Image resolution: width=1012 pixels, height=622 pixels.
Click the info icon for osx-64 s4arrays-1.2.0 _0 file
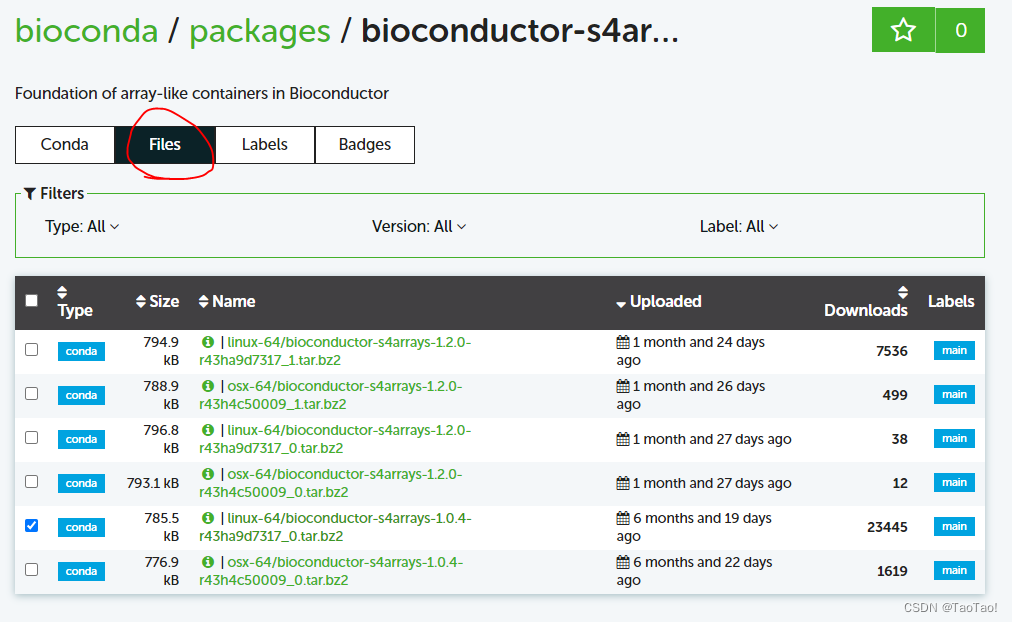tap(208, 474)
